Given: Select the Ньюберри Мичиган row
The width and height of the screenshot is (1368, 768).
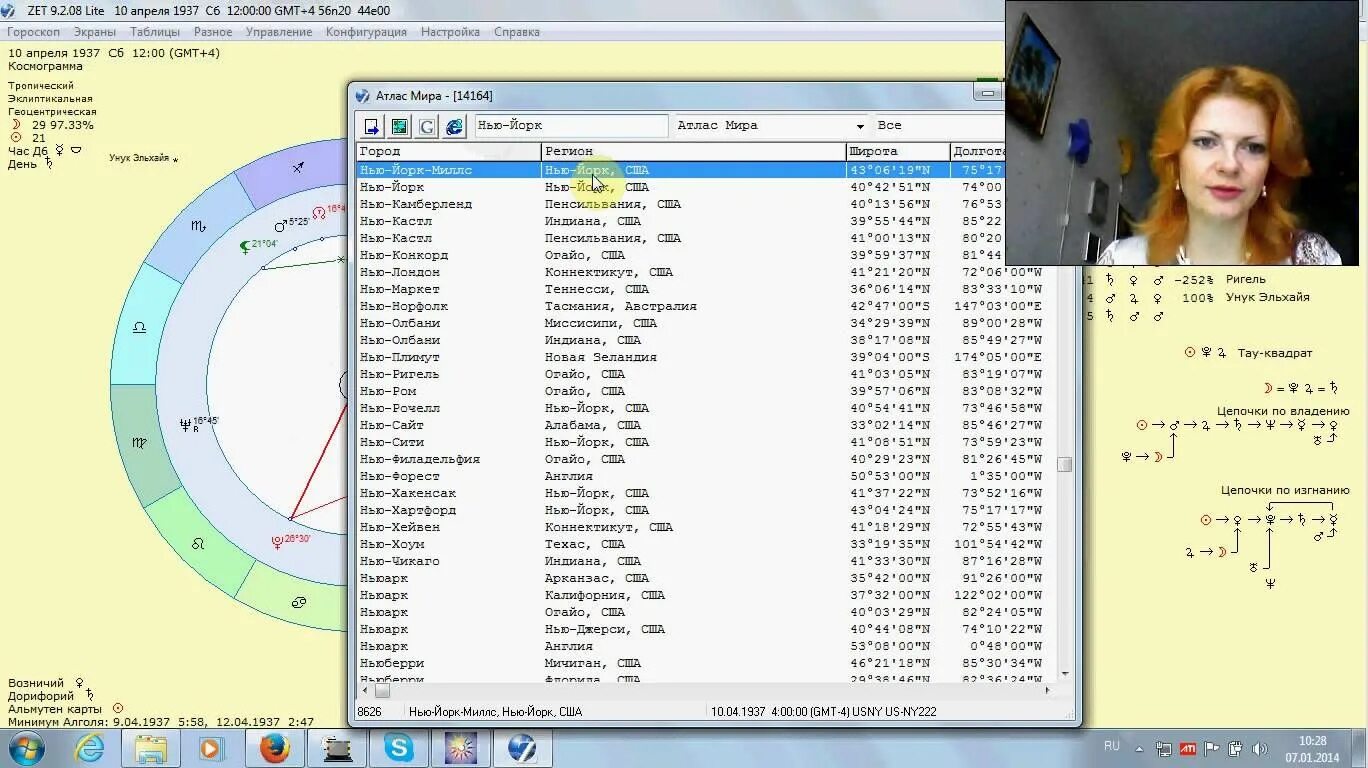Looking at the screenshot, I should (706, 663).
